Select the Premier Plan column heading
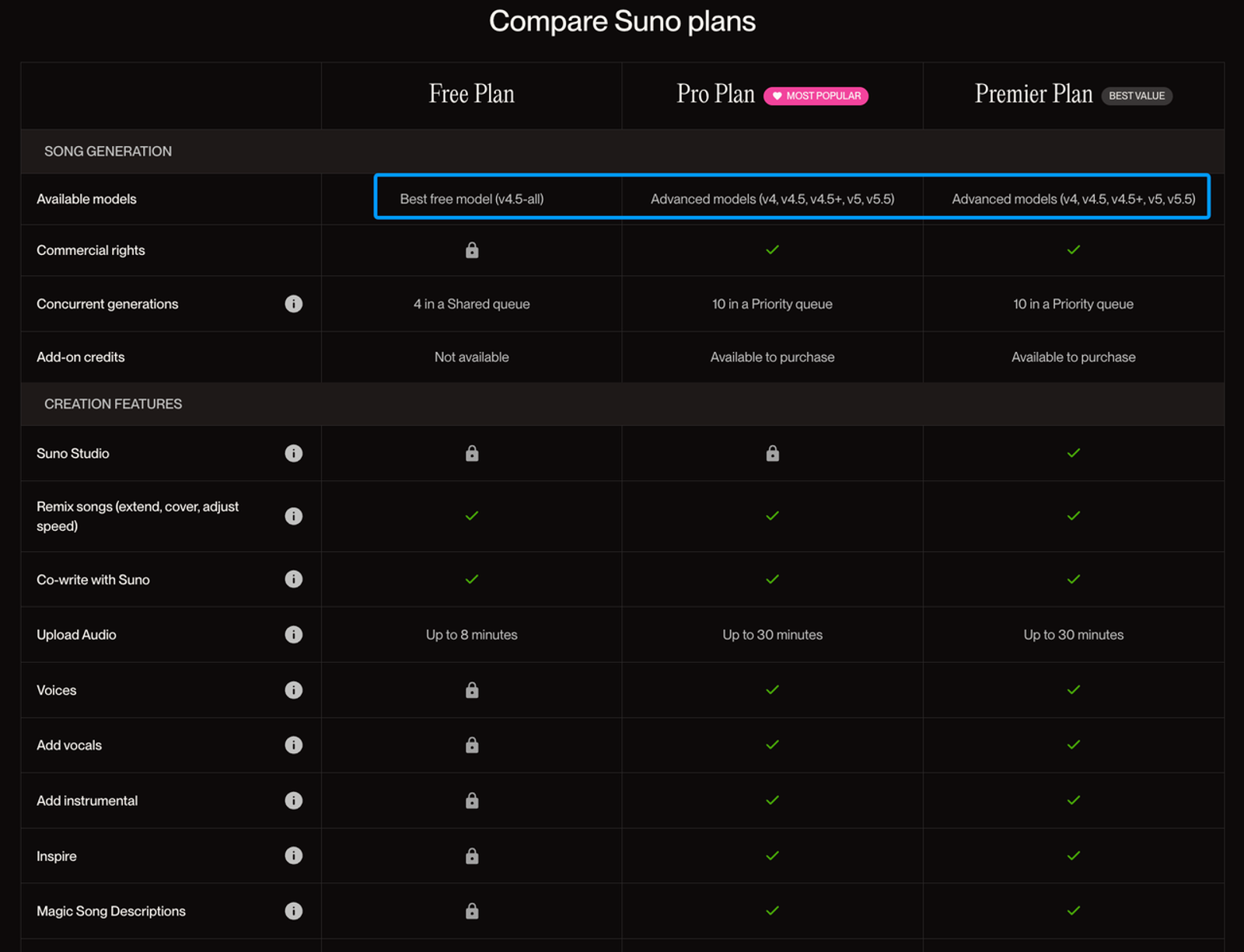 [x=1033, y=94]
